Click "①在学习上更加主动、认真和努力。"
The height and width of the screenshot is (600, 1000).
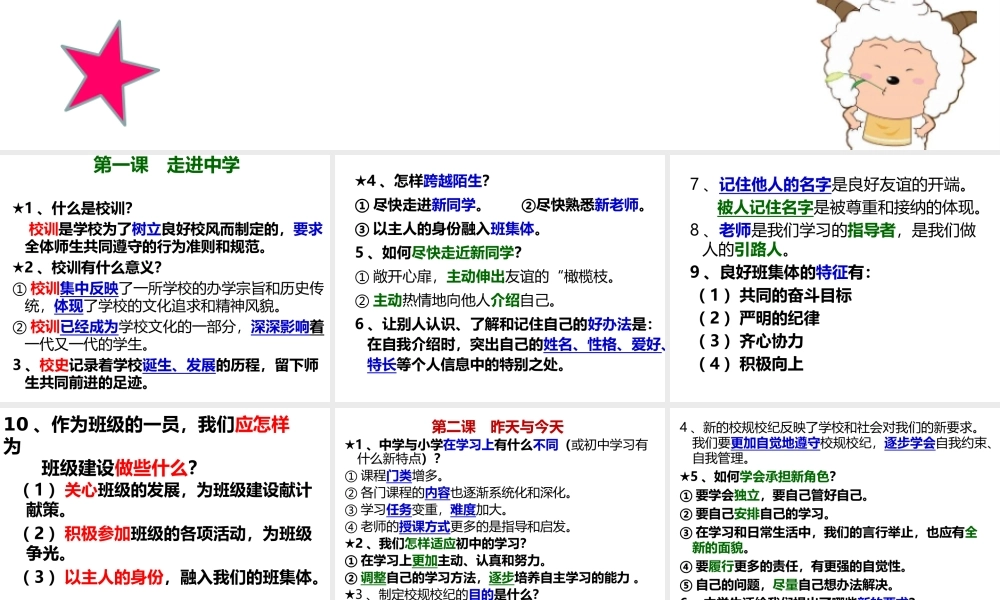point(446,561)
